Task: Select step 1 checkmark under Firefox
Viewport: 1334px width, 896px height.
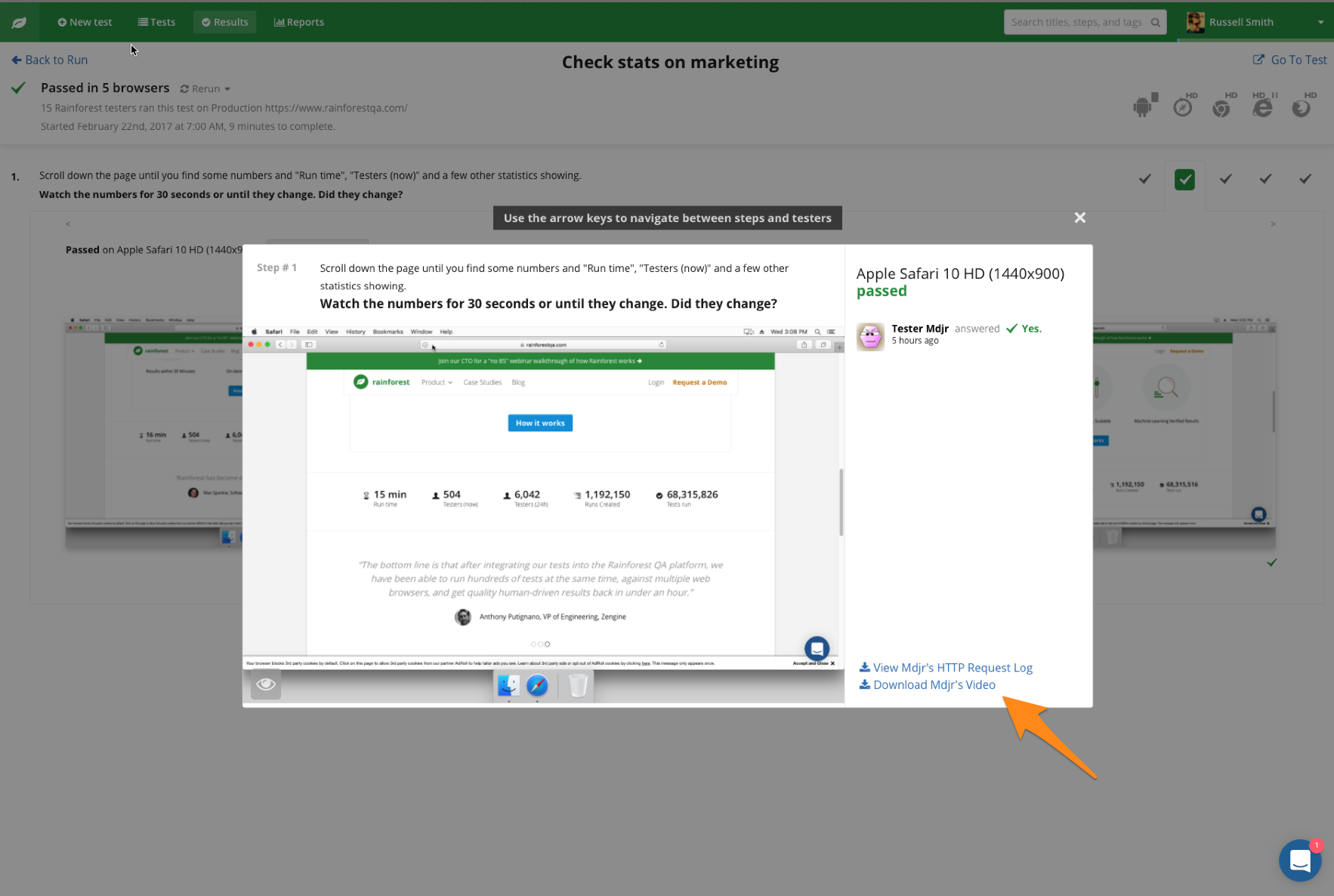Action: (1305, 179)
